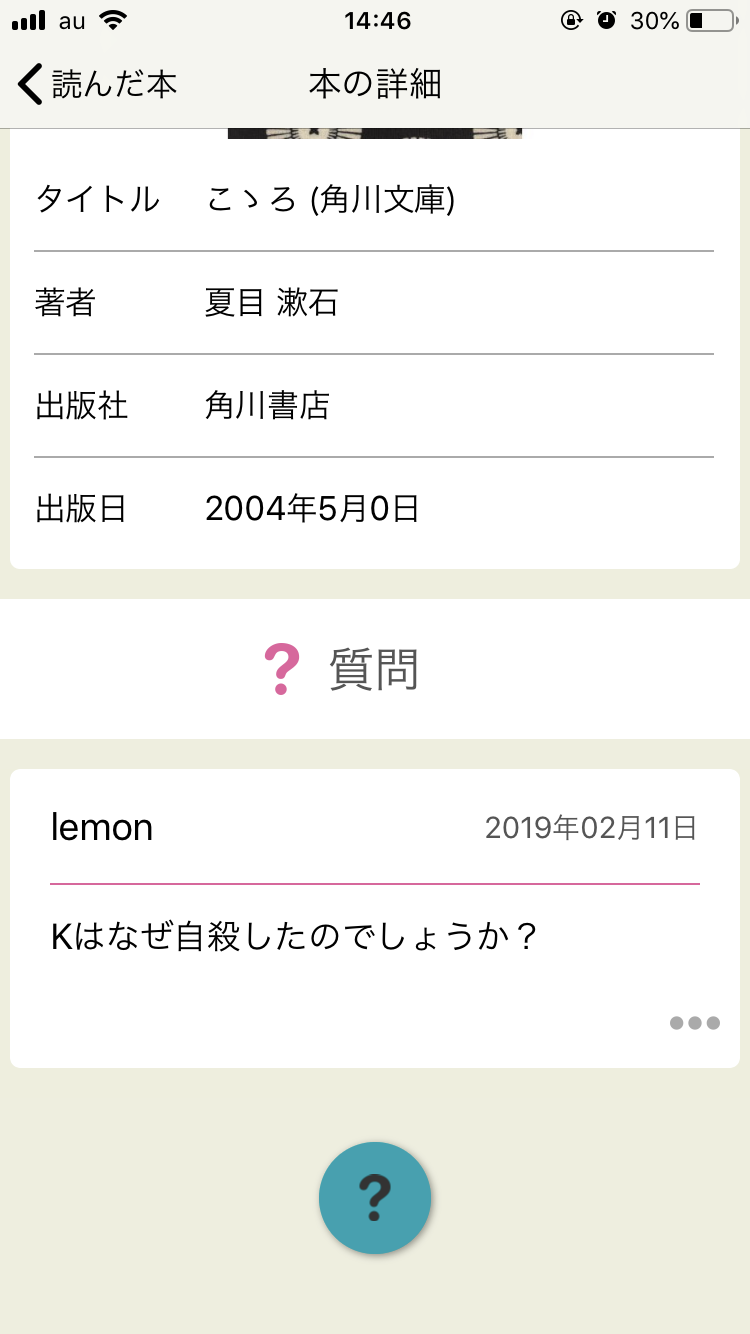750x1334 pixels.
Task: Tap the Wi-Fi icon in status bar
Action: coord(114,20)
